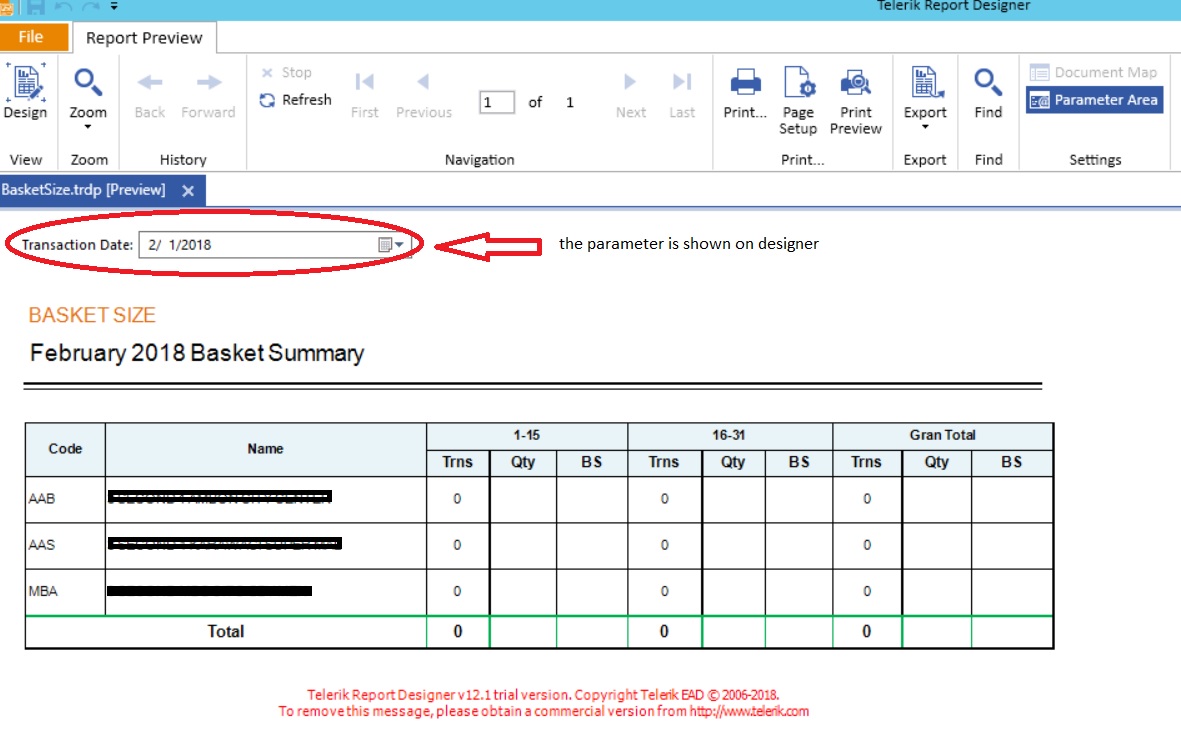Click the BASKET SIZE title
Viewport: 1181px width, 731px height.
92,315
